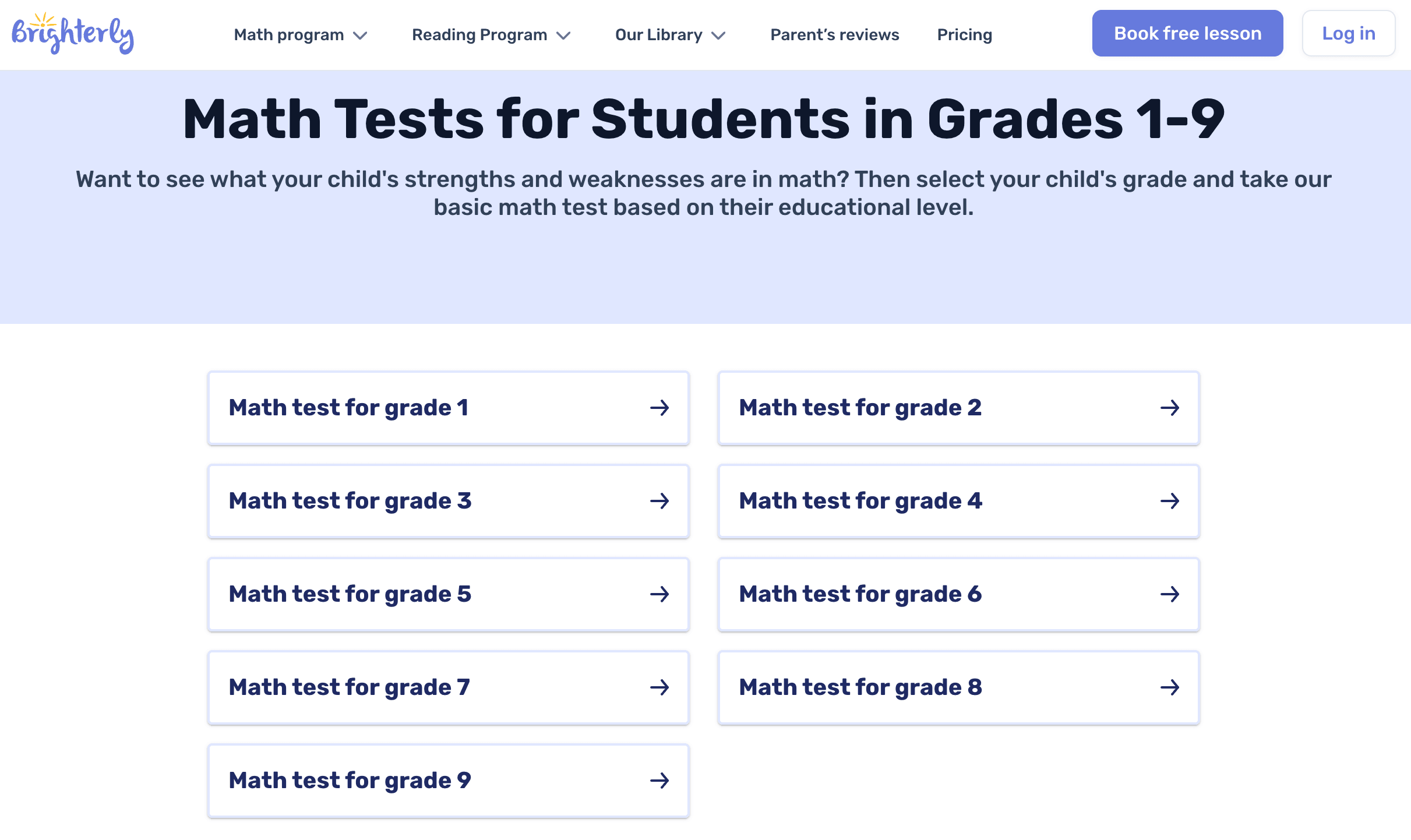The width and height of the screenshot is (1411, 840).
Task: Click the arrow icon on grade 4 test card
Action: [1170, 501]
